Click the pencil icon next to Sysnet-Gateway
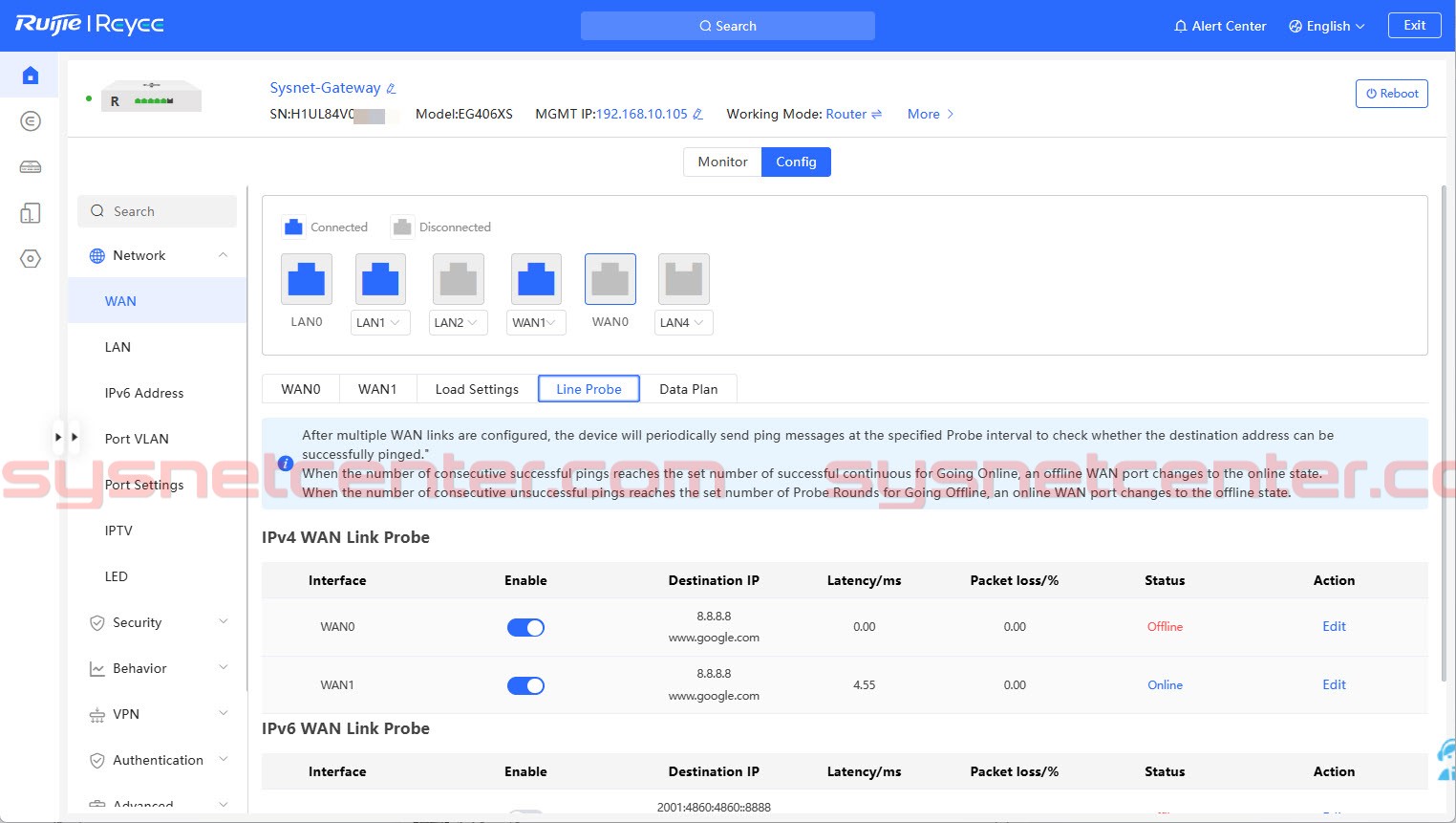 click(391, 88)
